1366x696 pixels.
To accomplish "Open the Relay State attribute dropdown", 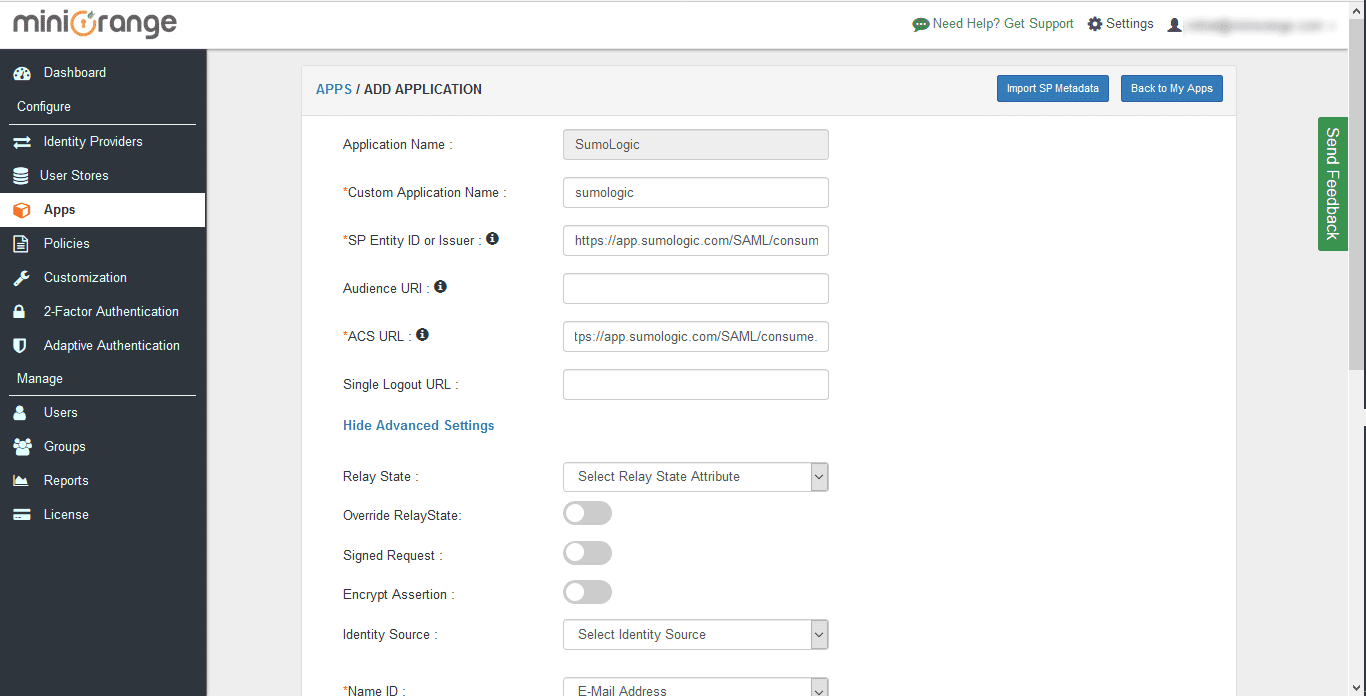I will [x=696, y=477].
